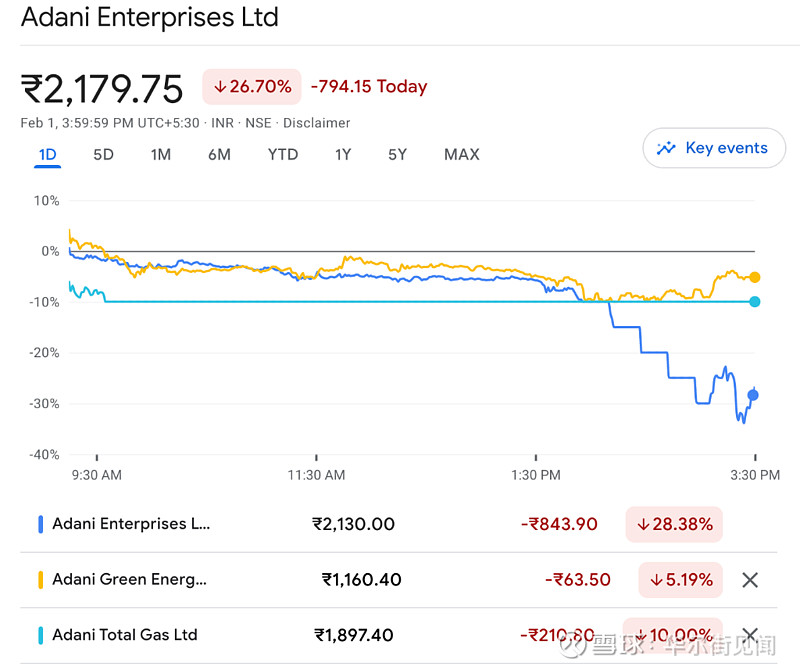
Task: Click the red down-arrow in 26.70% badge
Action: [221, 87]
